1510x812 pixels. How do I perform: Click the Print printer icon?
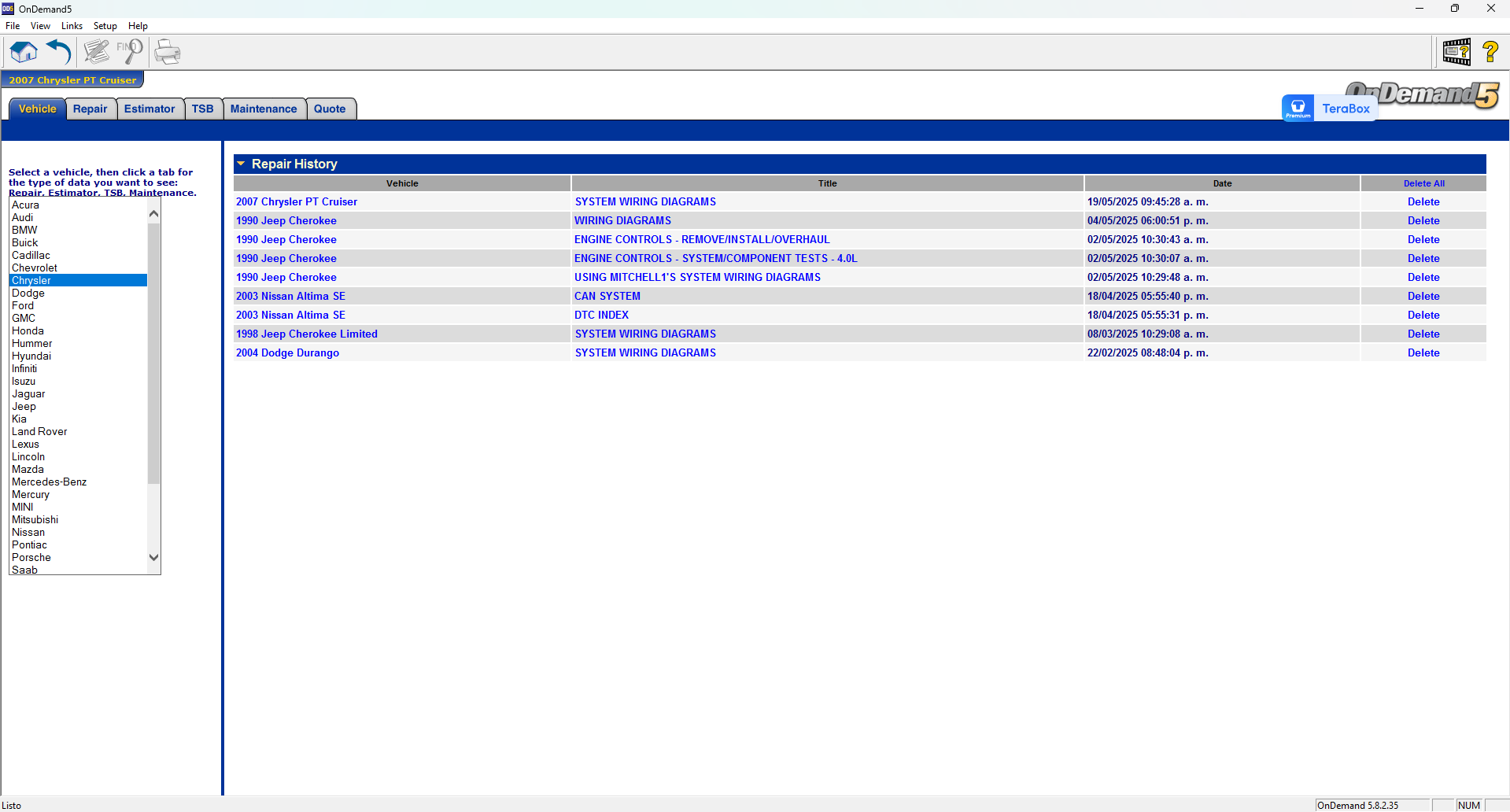(x=168, y=53)
